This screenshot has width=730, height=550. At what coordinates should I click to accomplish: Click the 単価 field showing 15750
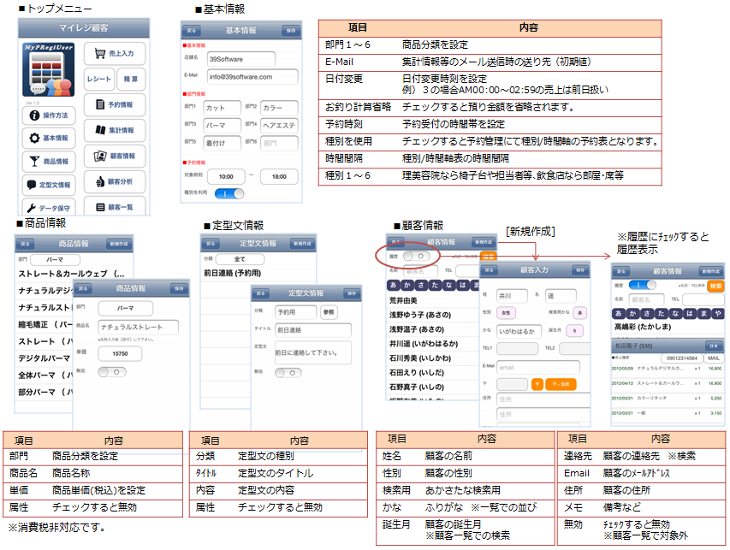[x=120, y=353]
